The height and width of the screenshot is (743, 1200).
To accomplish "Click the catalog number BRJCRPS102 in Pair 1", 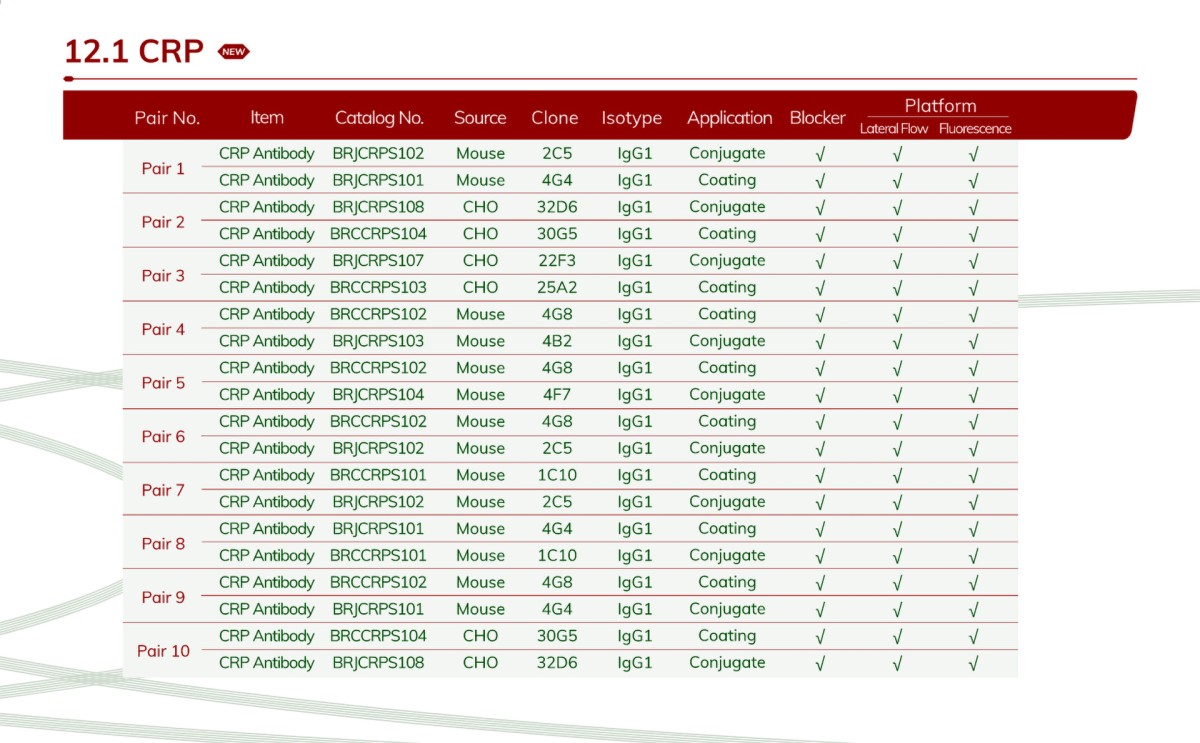I will coord(380,153).
